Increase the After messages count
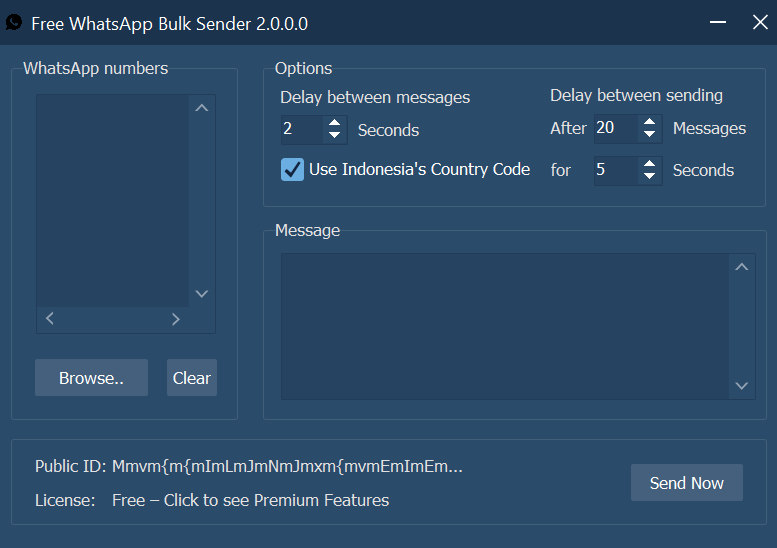 point(650,122)
